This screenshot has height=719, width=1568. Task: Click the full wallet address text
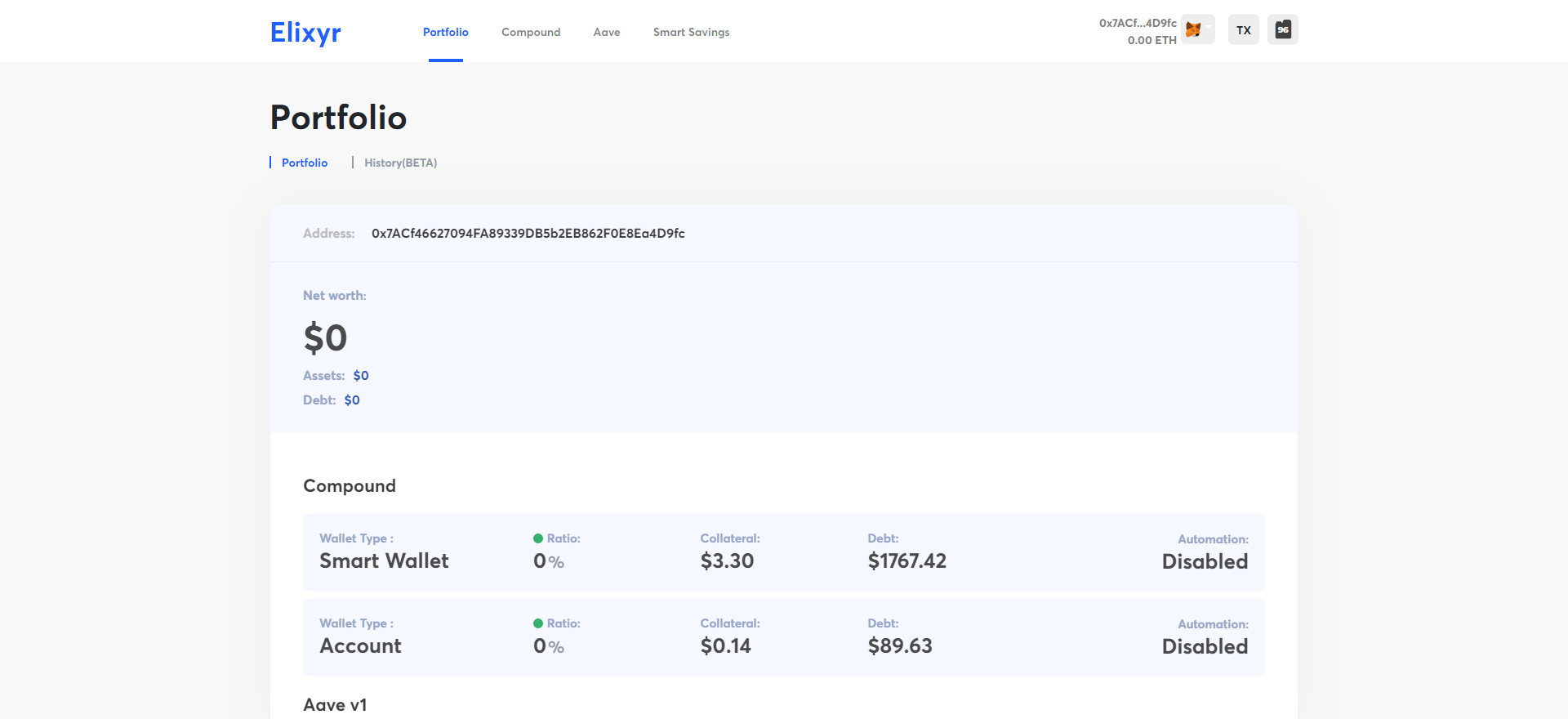(528, 234)
